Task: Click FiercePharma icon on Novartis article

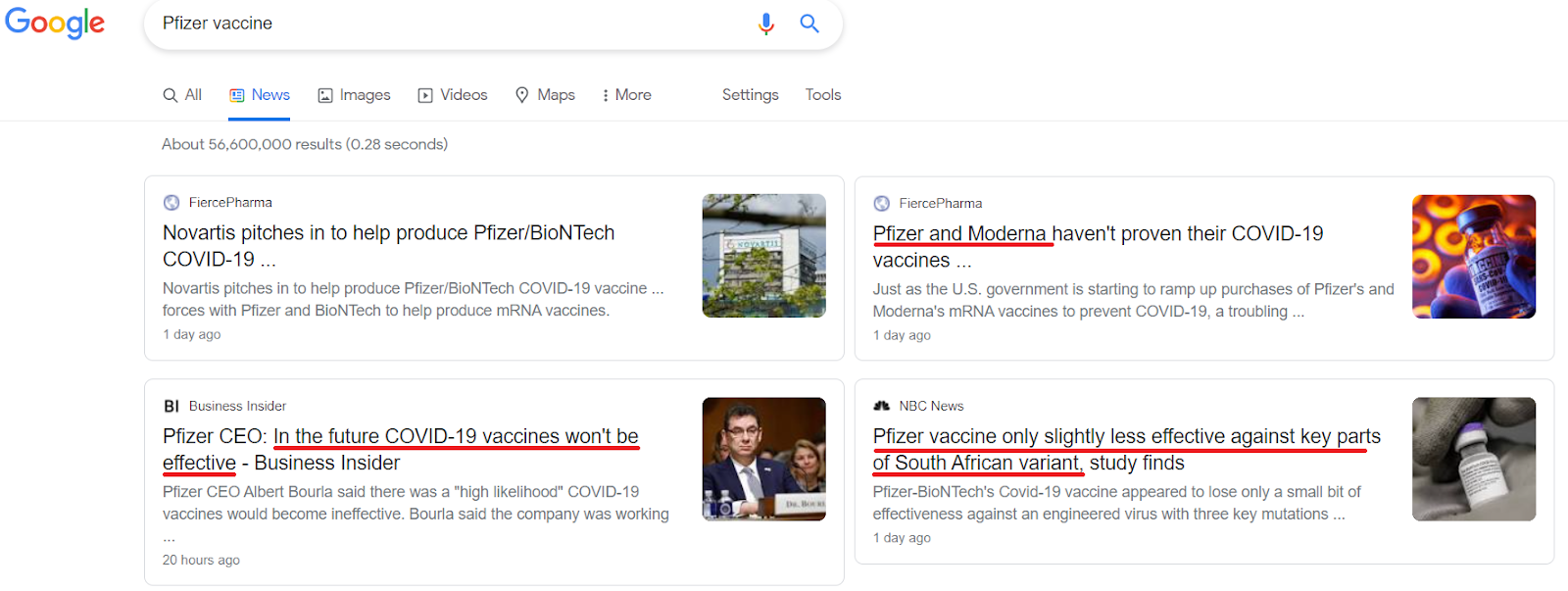Action: [171, 203]
